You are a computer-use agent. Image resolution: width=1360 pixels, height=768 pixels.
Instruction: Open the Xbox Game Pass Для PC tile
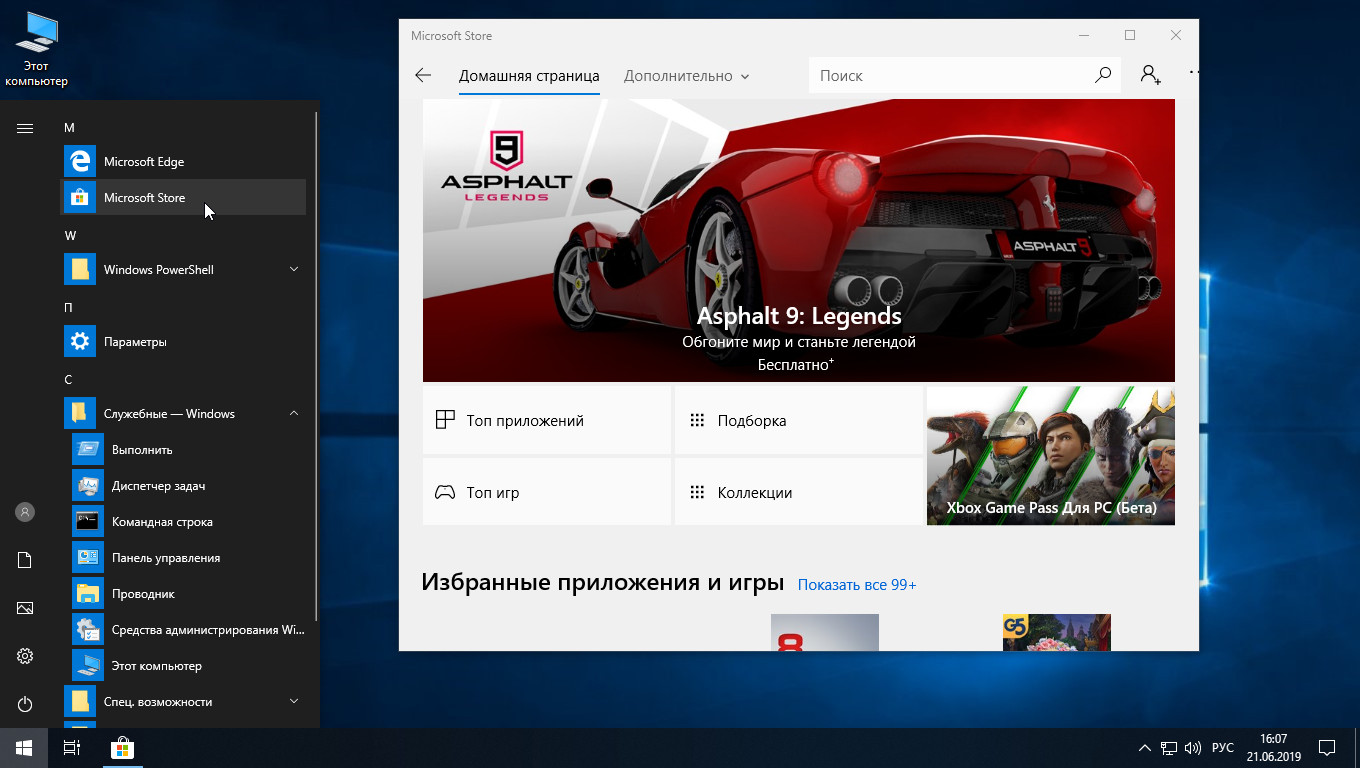pyautogui.click(x=1051, y=456)
